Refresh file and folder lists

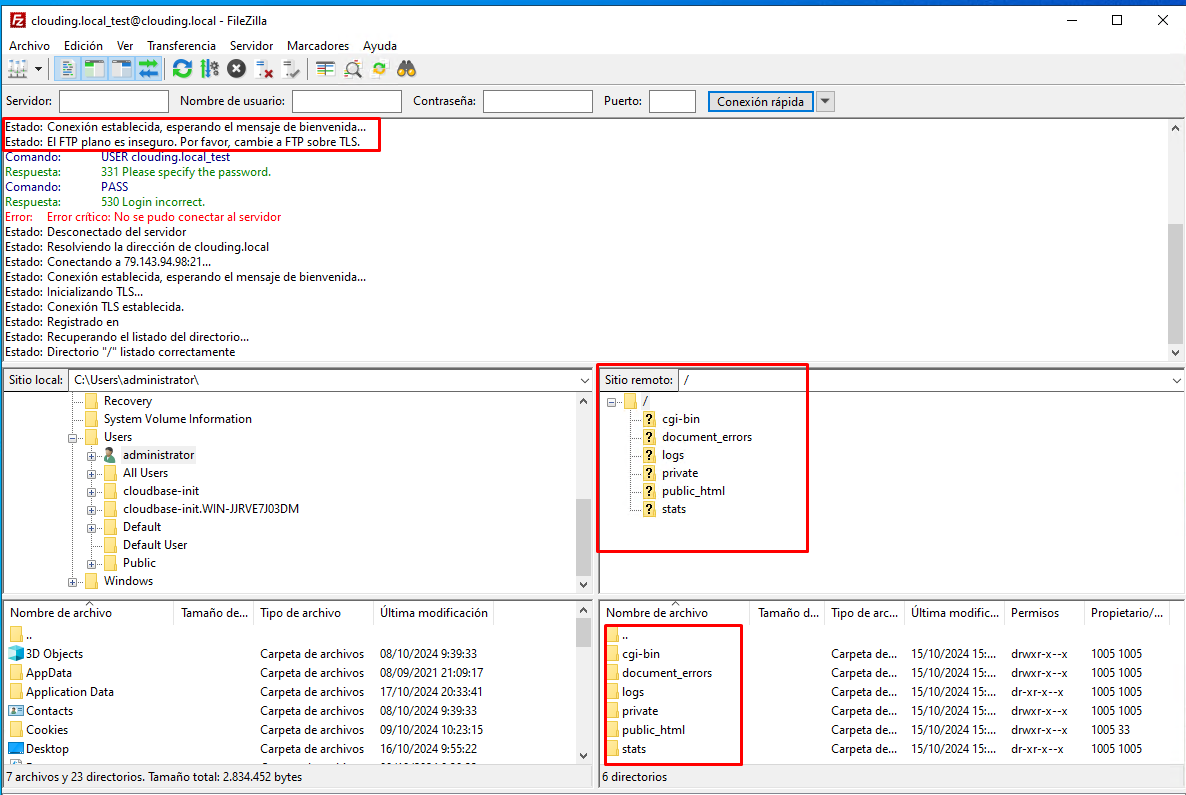coord(182,70)
